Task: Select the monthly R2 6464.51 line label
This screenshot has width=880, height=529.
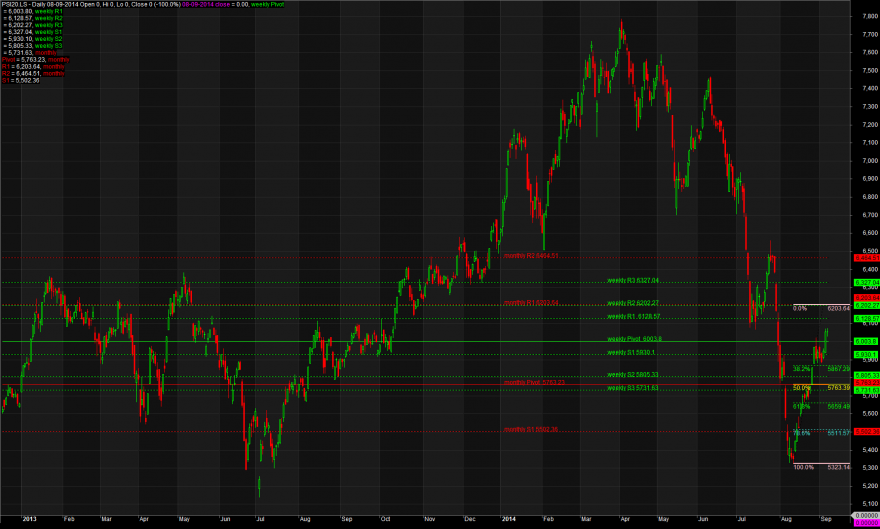Action: point(531,256)
